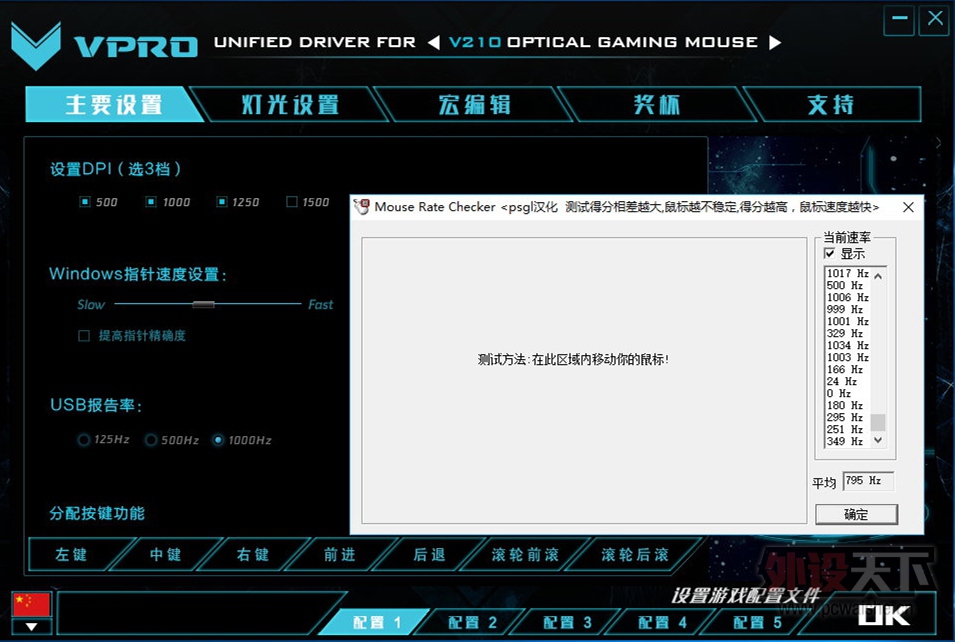Open 灯光设置 tab
Image resolution: width=955 pixels, height=642 pixels.
click(x=290, y=104)
